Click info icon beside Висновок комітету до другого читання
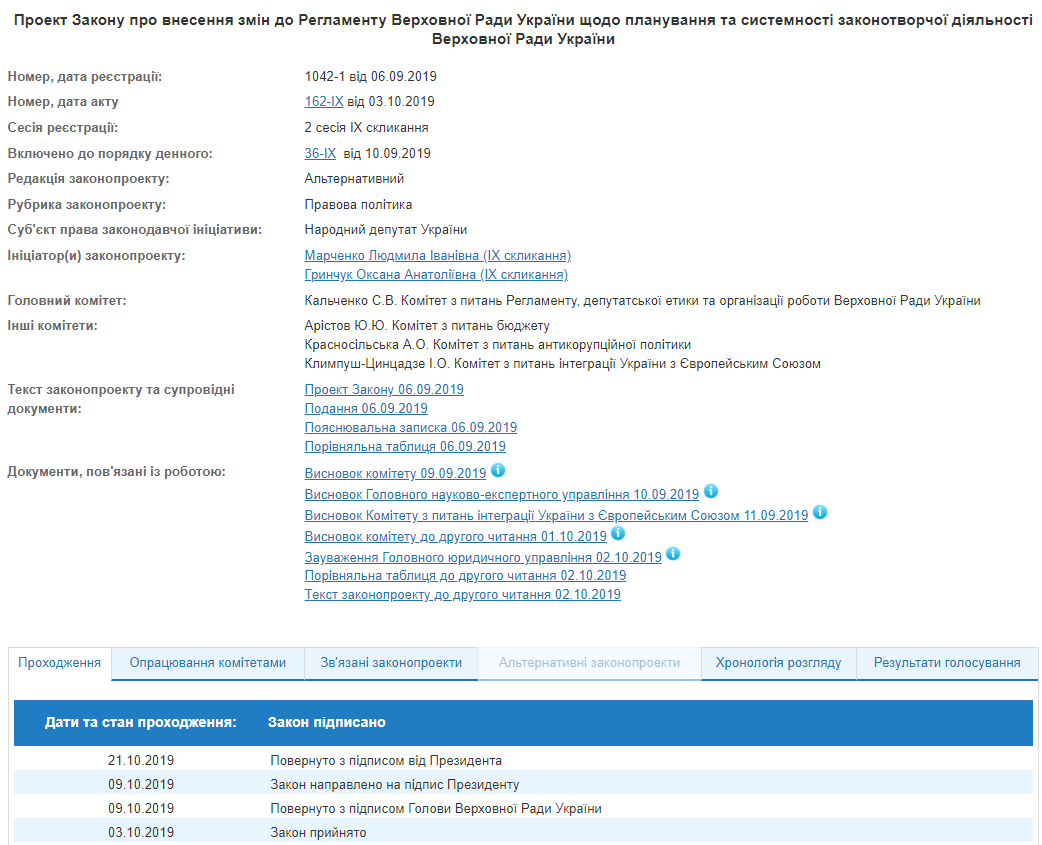This screenshot has height=845, width=1042. 619,533
